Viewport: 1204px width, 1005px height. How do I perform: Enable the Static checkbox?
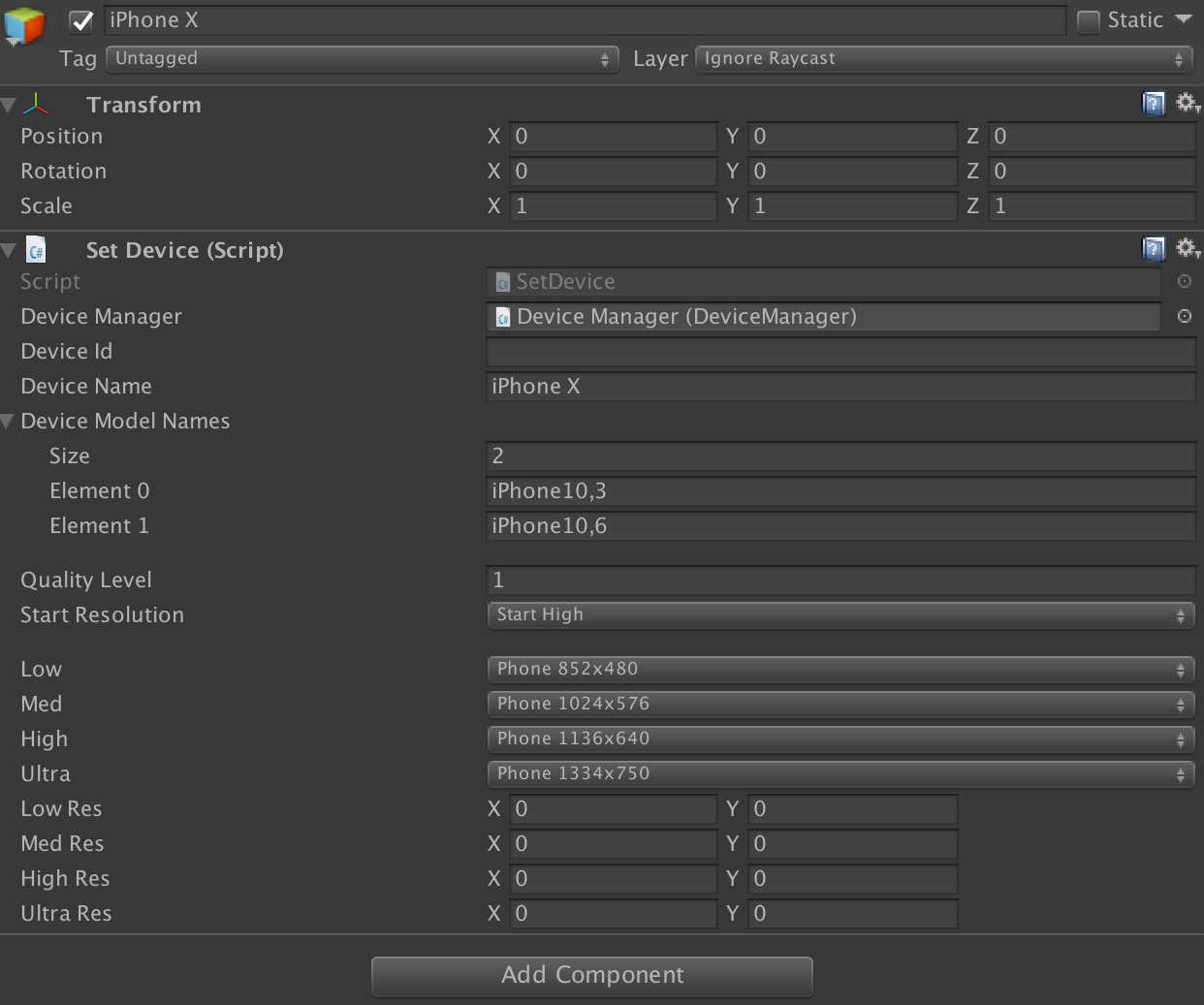[x=1089, y=20]
